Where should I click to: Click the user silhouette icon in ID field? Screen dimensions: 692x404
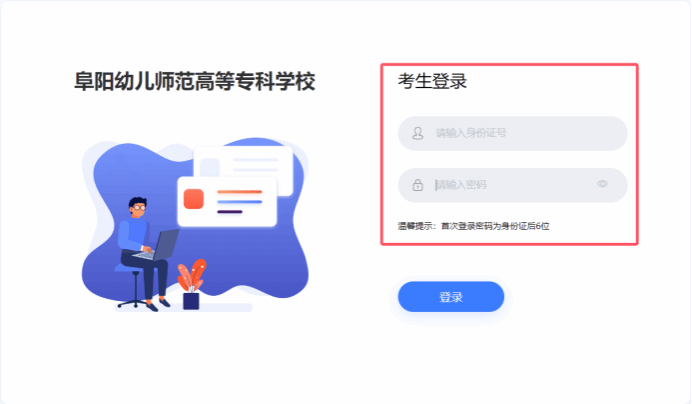[417, 133]
